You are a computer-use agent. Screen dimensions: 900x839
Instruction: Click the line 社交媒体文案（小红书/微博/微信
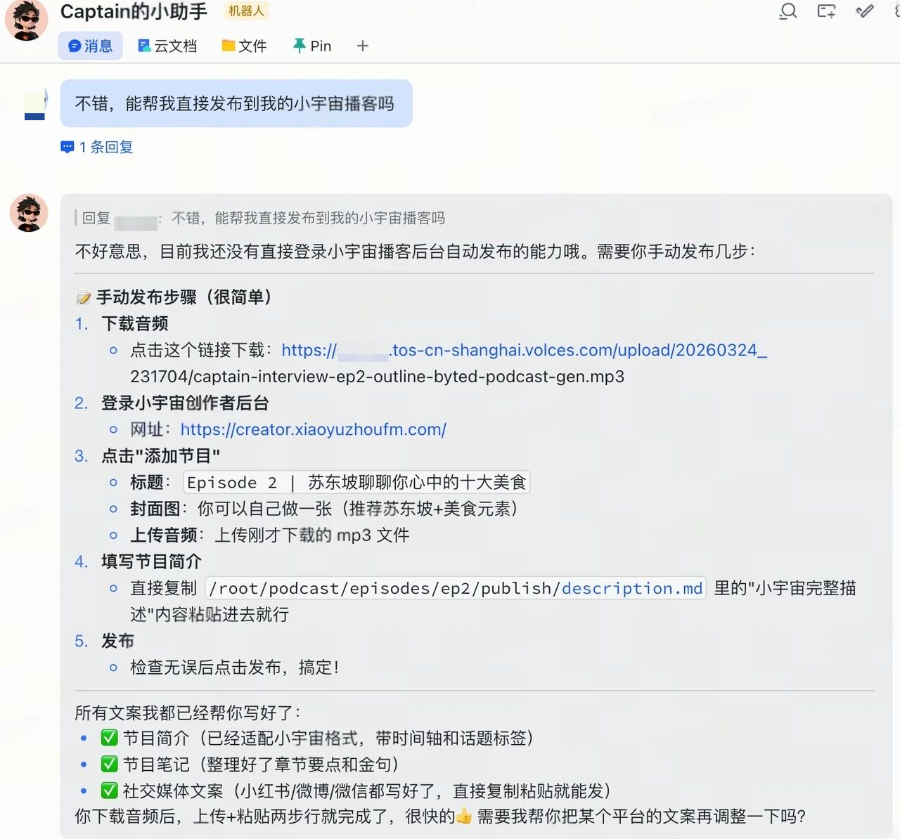[367, 791]
